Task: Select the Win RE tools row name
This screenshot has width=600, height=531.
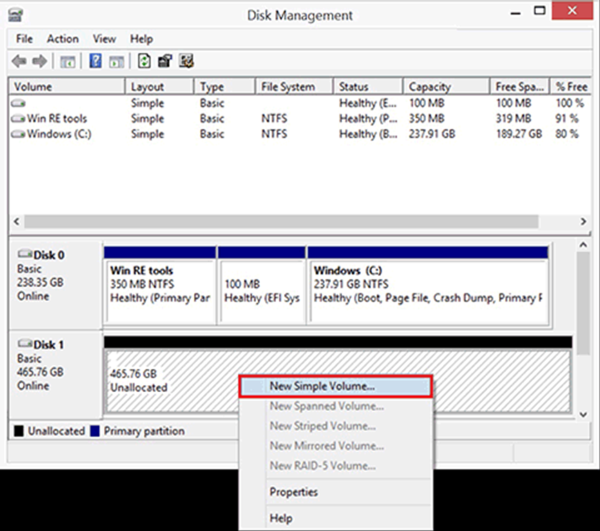Action: 57,119
